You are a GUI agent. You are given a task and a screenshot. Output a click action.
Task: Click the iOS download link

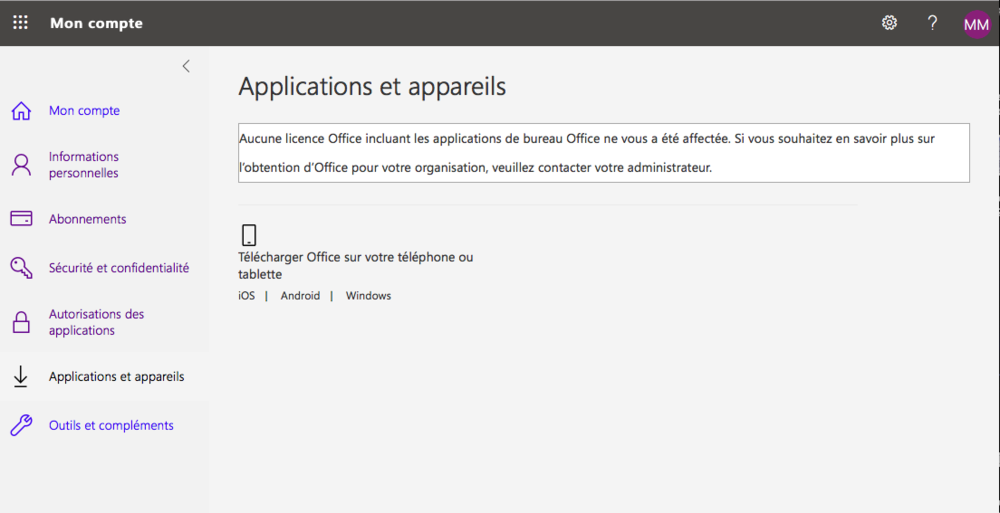246,296
